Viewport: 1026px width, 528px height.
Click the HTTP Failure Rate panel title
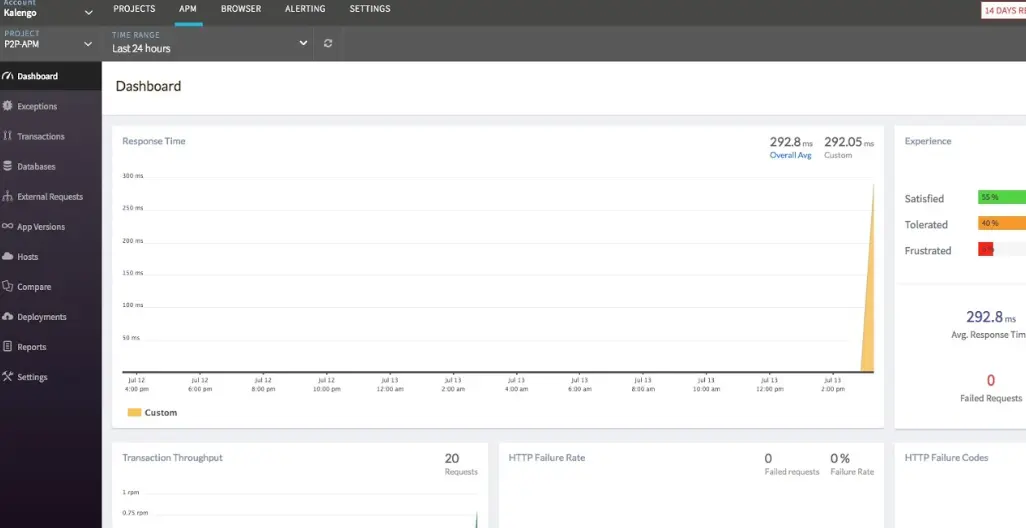coord(546,458)
